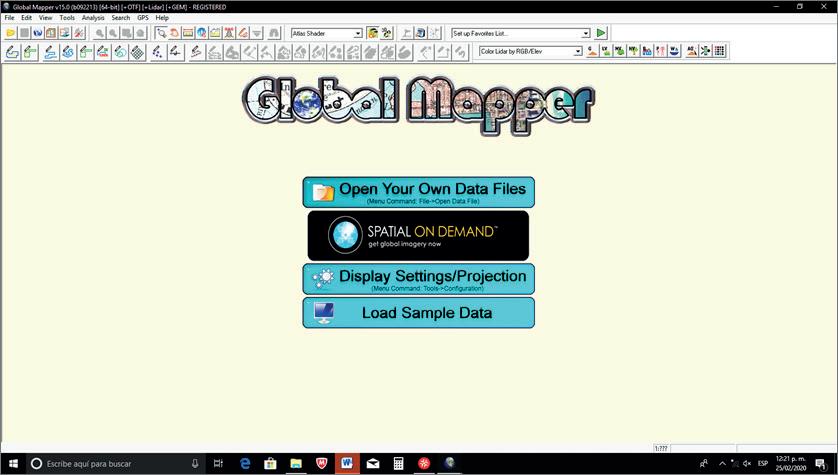Click the 1:??? scale in status bar

coord(661,449)
